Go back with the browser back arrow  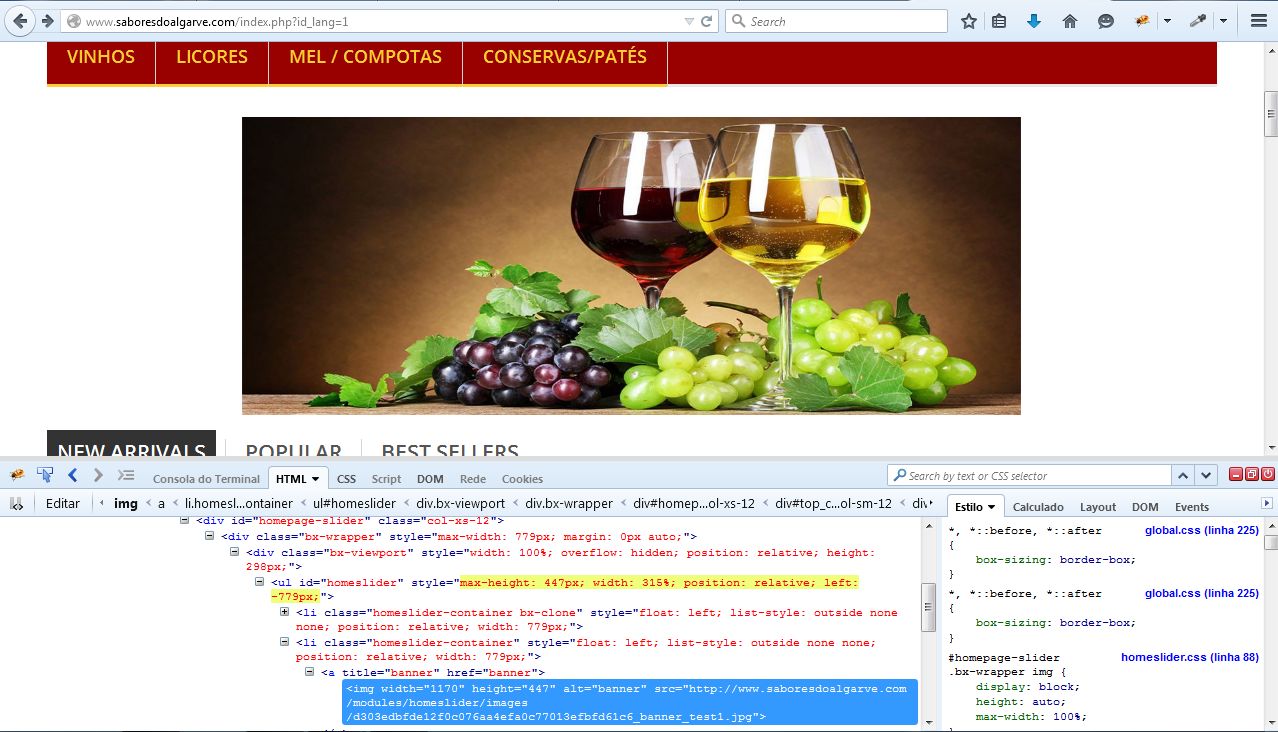pyautogui.click(x=19, y=21)
